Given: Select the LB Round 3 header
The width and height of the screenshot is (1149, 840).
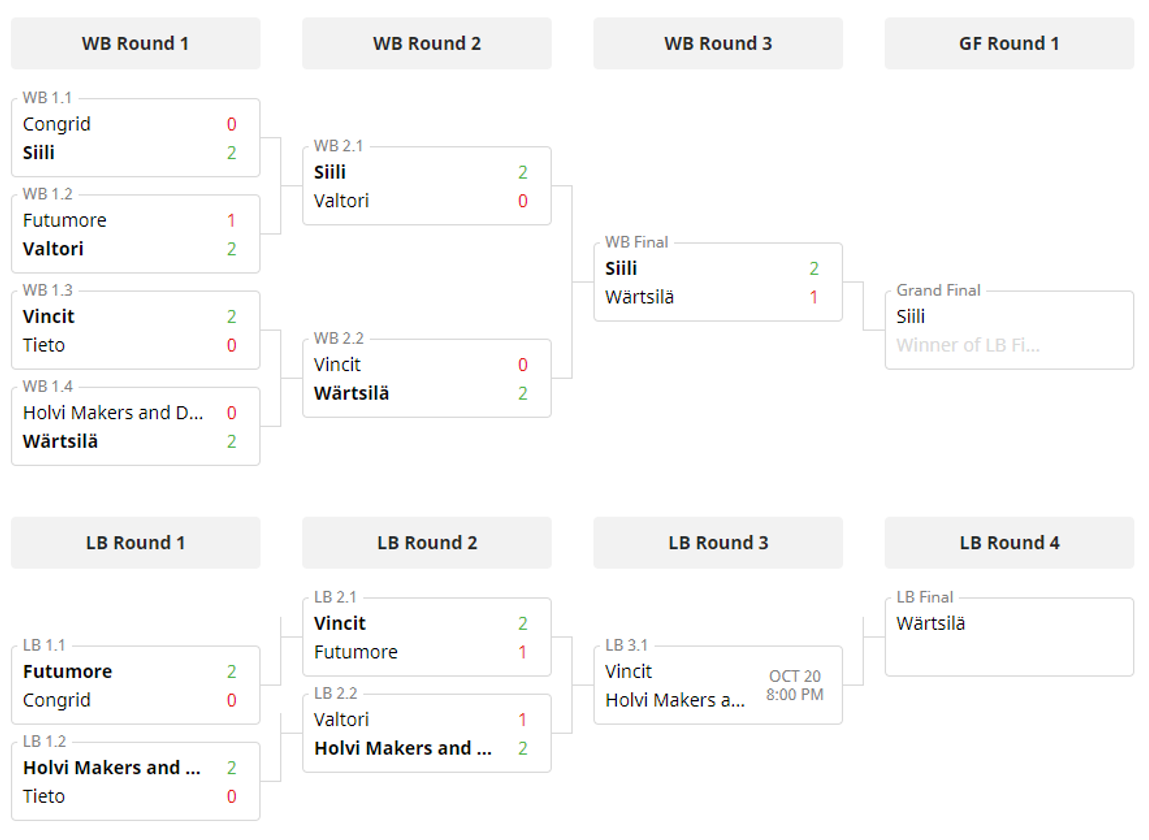Looking at the screenshot, I should 717,543.
